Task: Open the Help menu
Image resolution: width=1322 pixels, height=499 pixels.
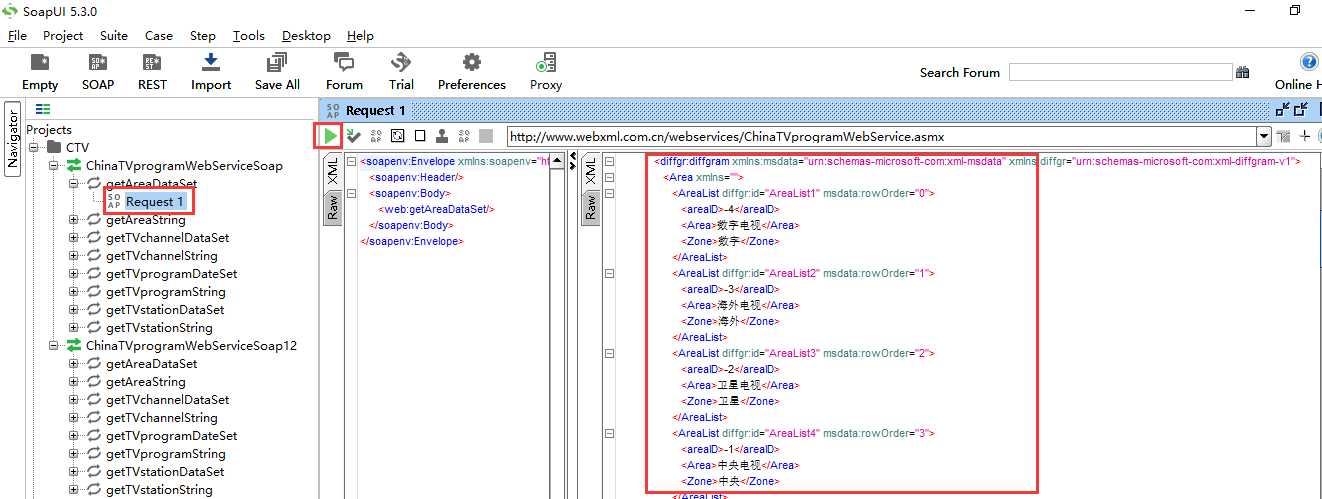Action: 360,35
